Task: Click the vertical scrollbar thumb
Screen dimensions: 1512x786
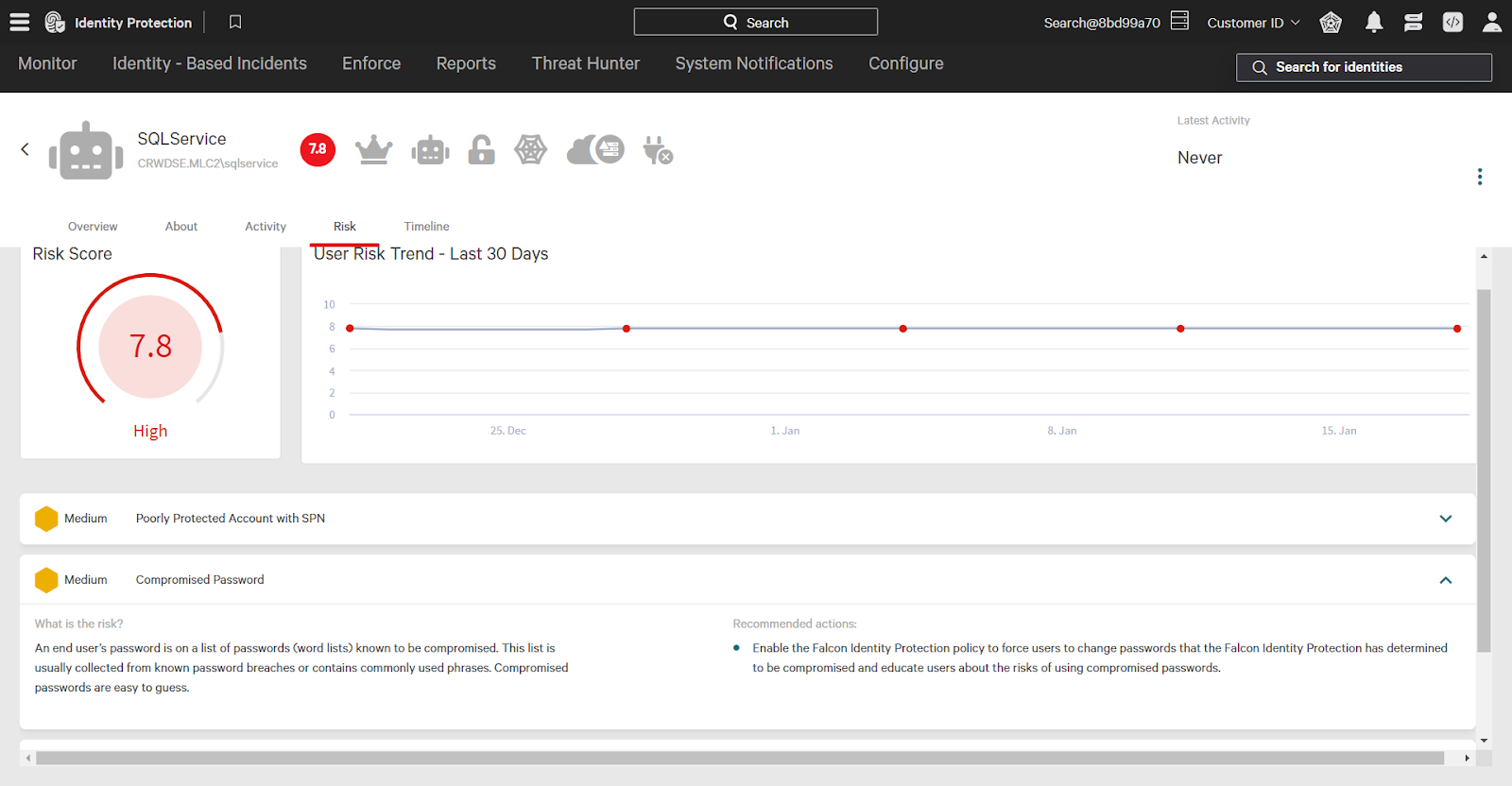Action: click(x=1484, y=470)
